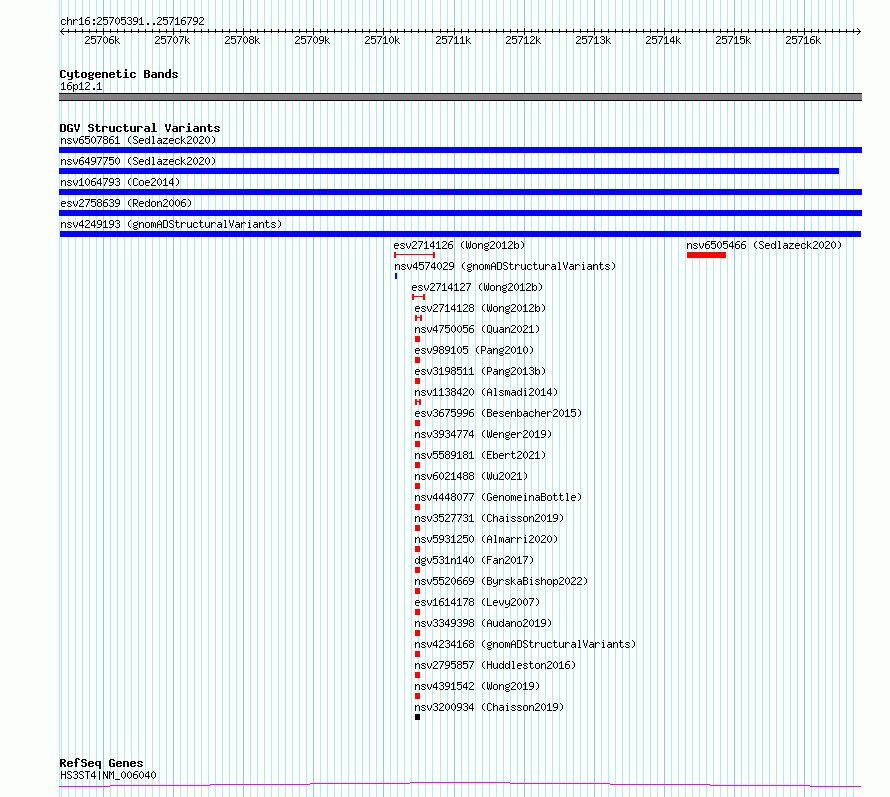The height and width of the screenshot is (797, 890).
Task: Click the Cytogenetic Bands track title
Action: point(119,74)
